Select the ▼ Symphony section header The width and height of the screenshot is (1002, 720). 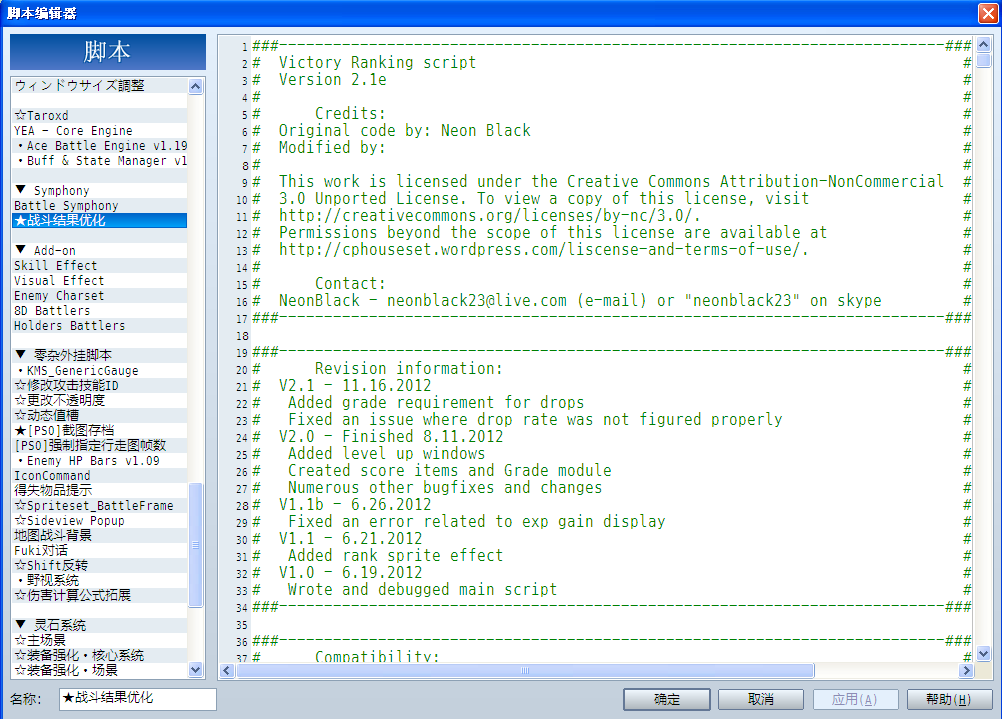(100, 190)
